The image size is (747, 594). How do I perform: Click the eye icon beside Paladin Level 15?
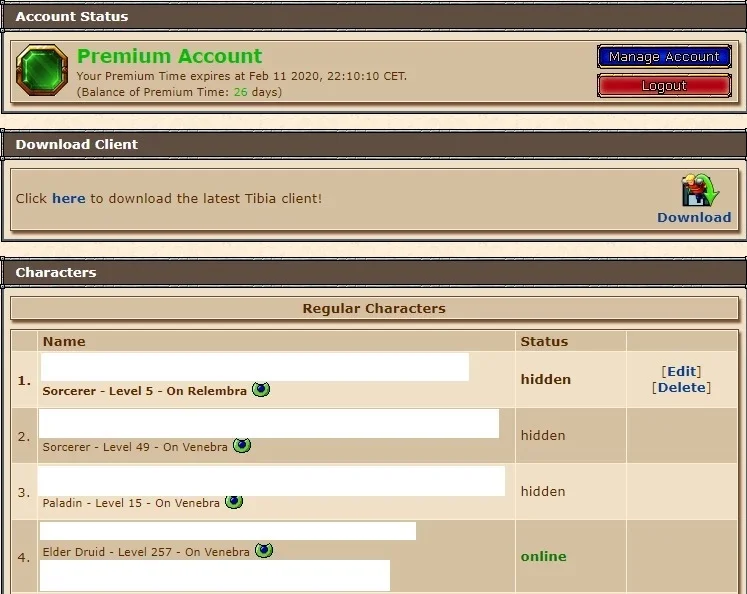pyautogui.click(x=234, y=502)
